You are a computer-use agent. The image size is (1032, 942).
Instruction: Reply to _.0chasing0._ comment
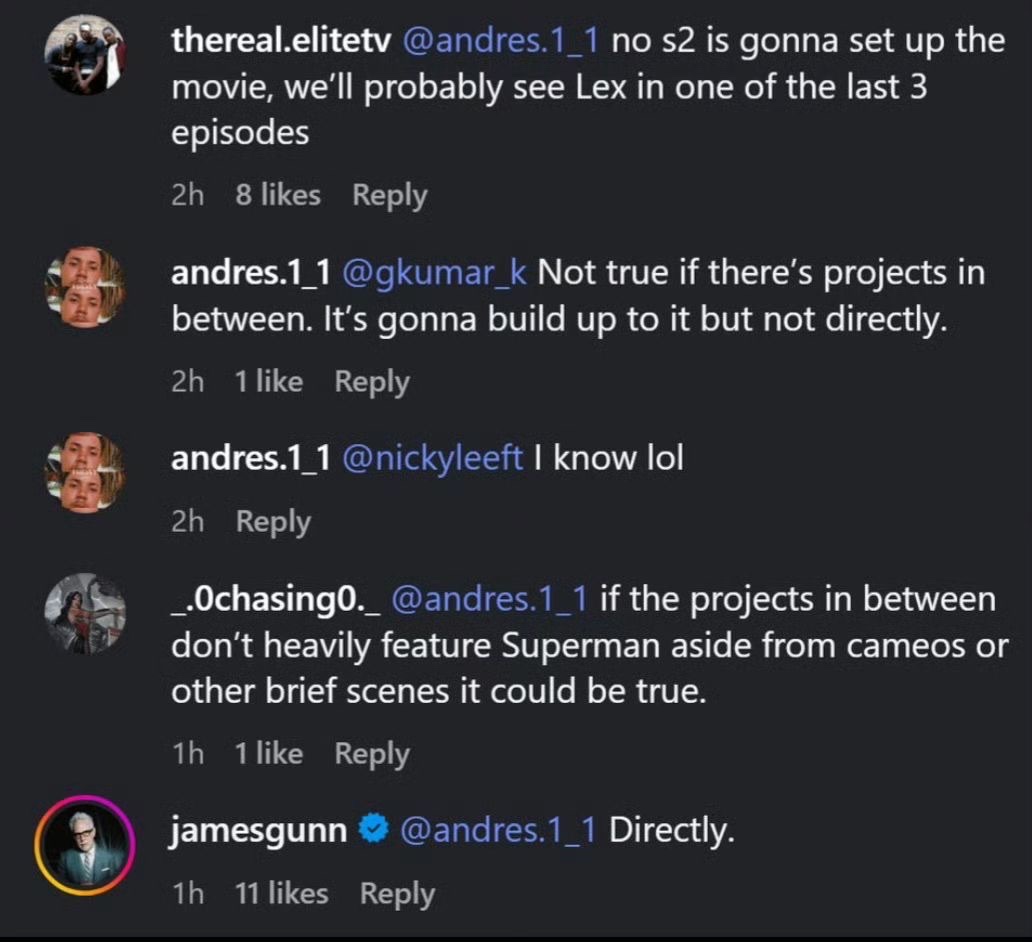pos(372,754)
